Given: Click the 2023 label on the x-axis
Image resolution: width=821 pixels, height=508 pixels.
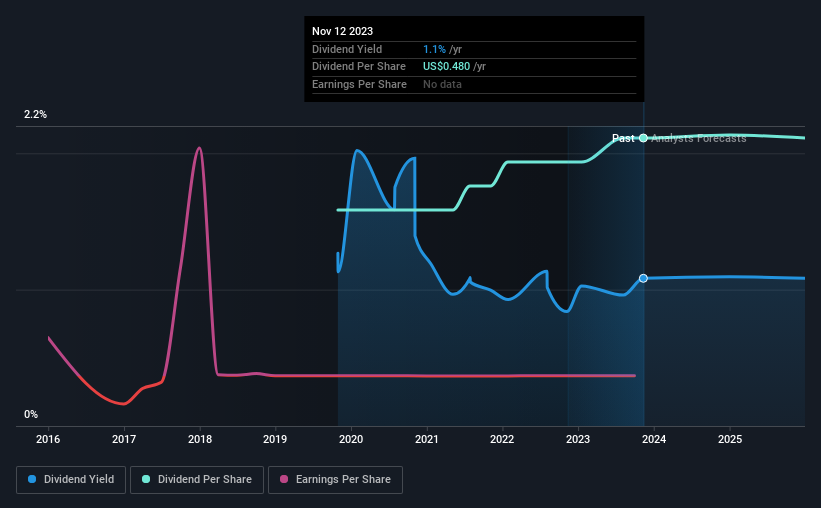Looking at the screenshot, I should [578, 439].
